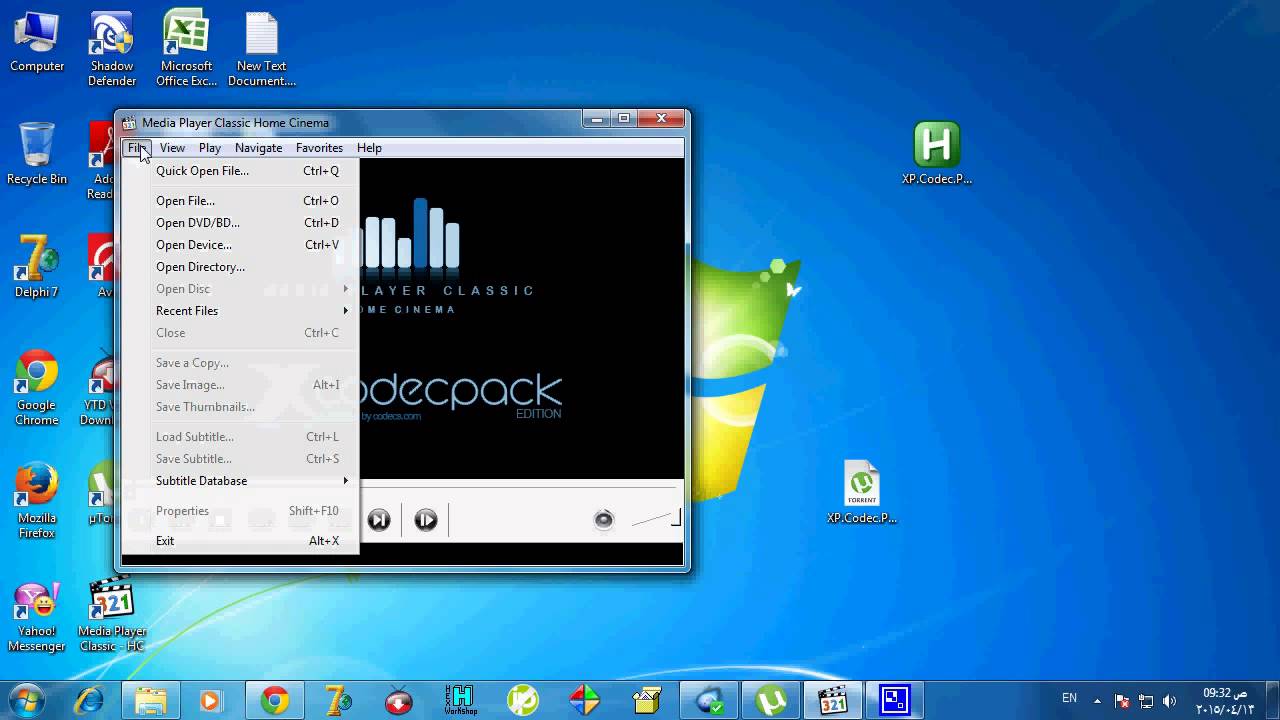Select the green XP.Codec.P... installer icon
The height and width of the screenshot is (720, 1280).
(x=937, y=153)
